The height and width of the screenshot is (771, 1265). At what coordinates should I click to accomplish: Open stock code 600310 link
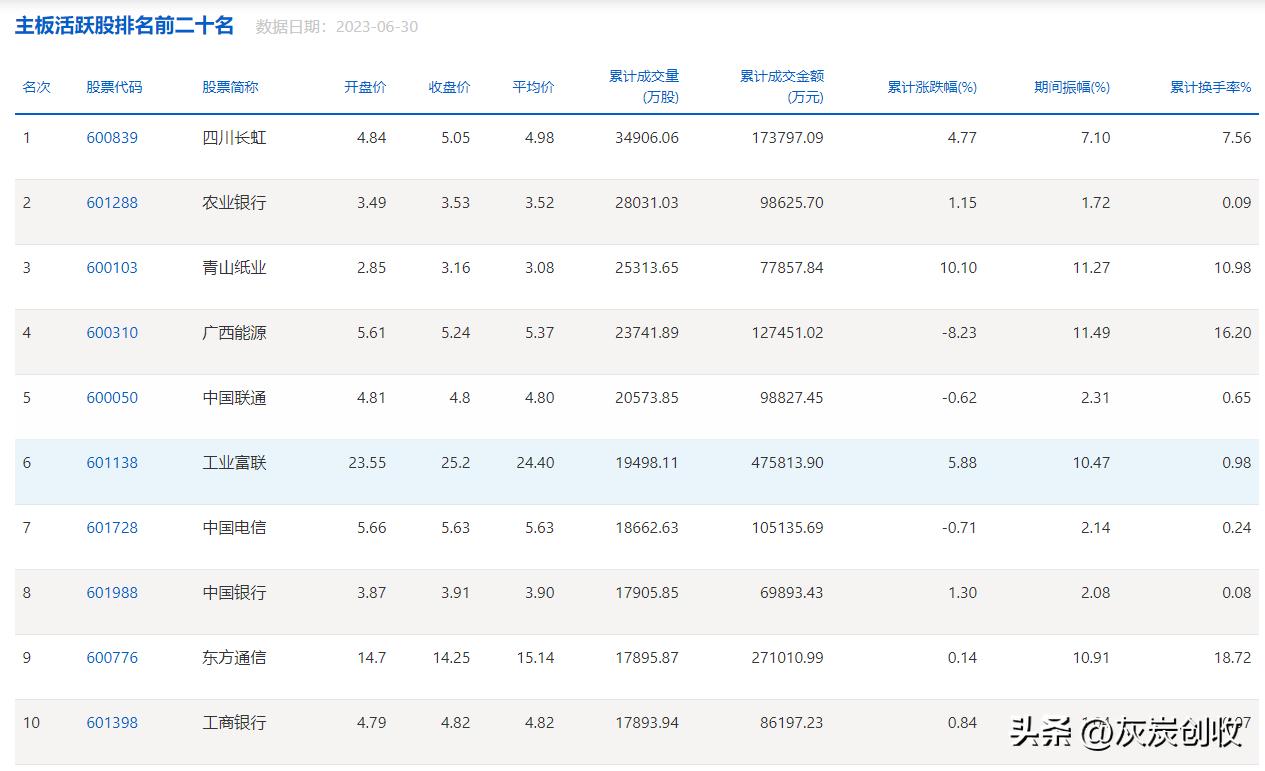click(112, 333)
